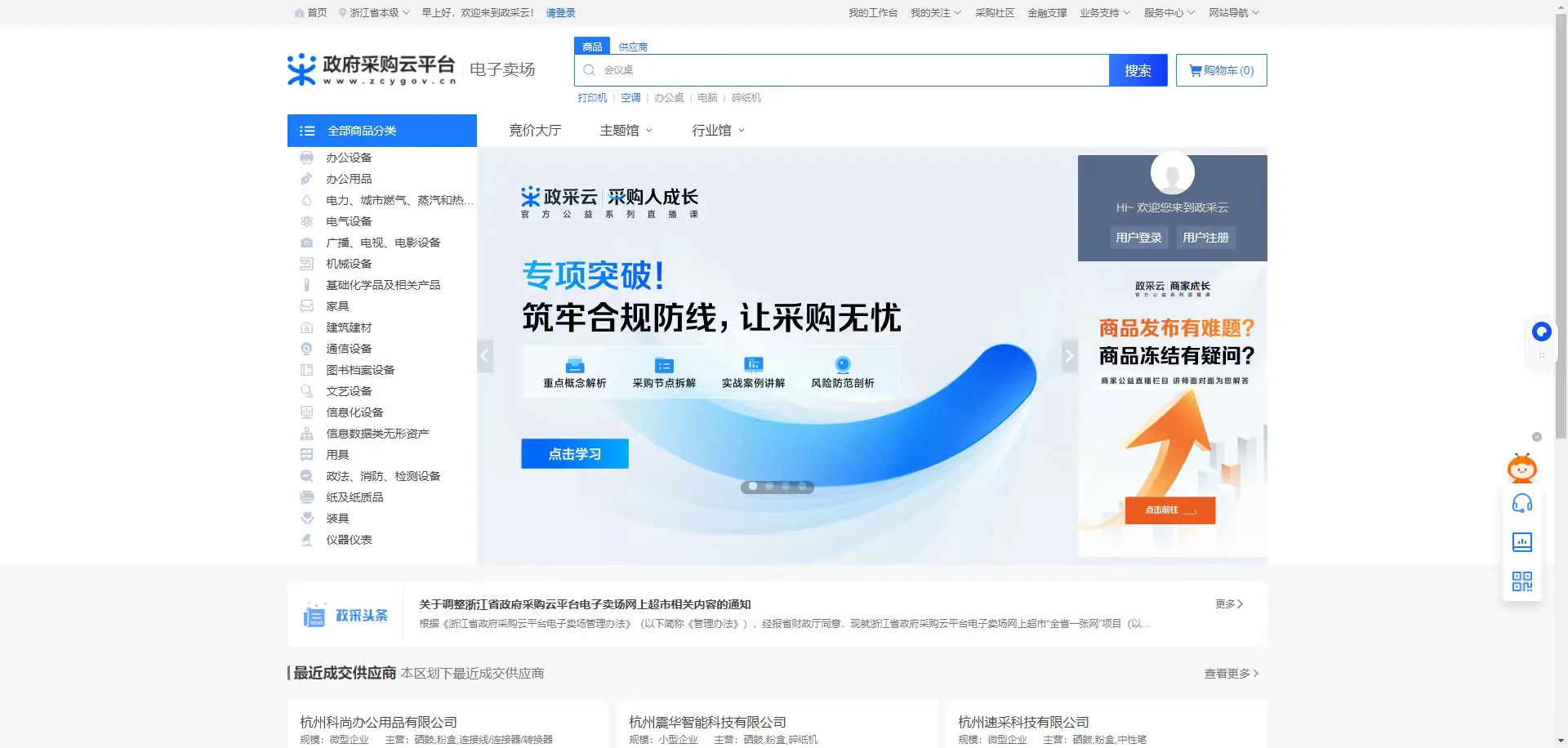The width and height of the screenshot is (1568, 748).
Task: Open the 竞价大厅 menu item
Action: (534, 130)
